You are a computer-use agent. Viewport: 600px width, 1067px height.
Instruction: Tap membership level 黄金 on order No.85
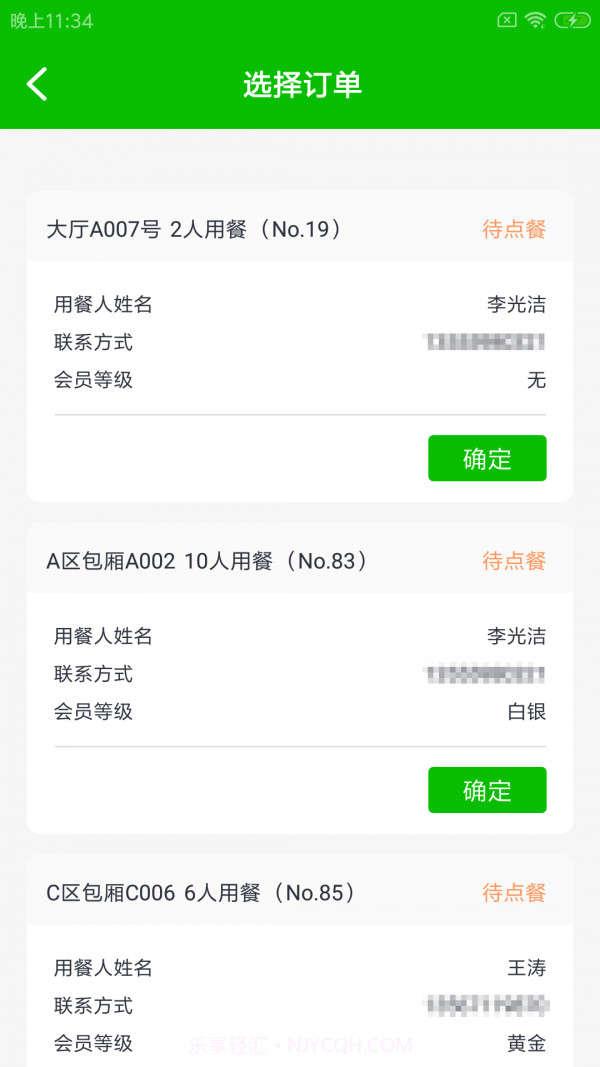[x=529, y=1043]
